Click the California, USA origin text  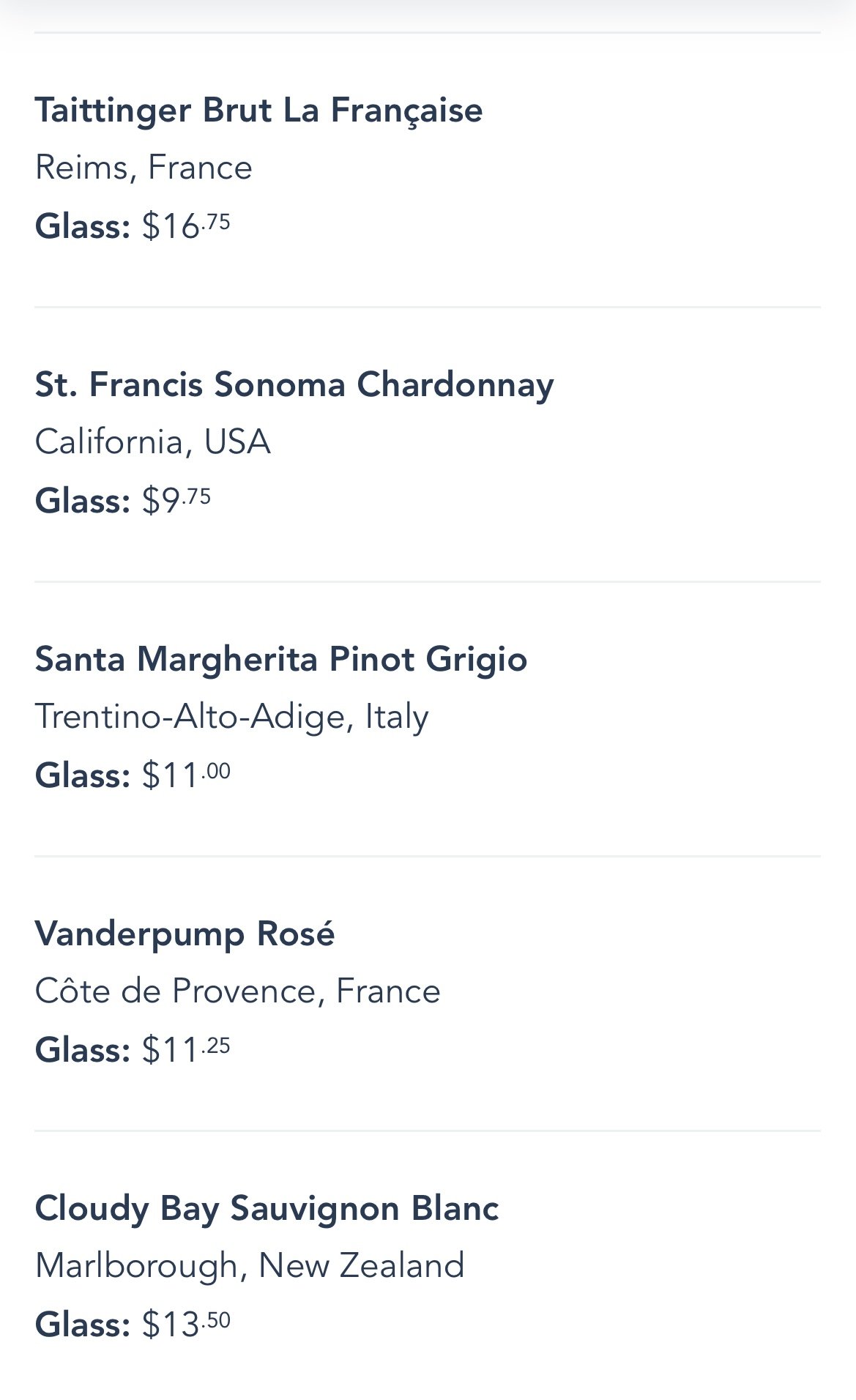click(152, 442)
